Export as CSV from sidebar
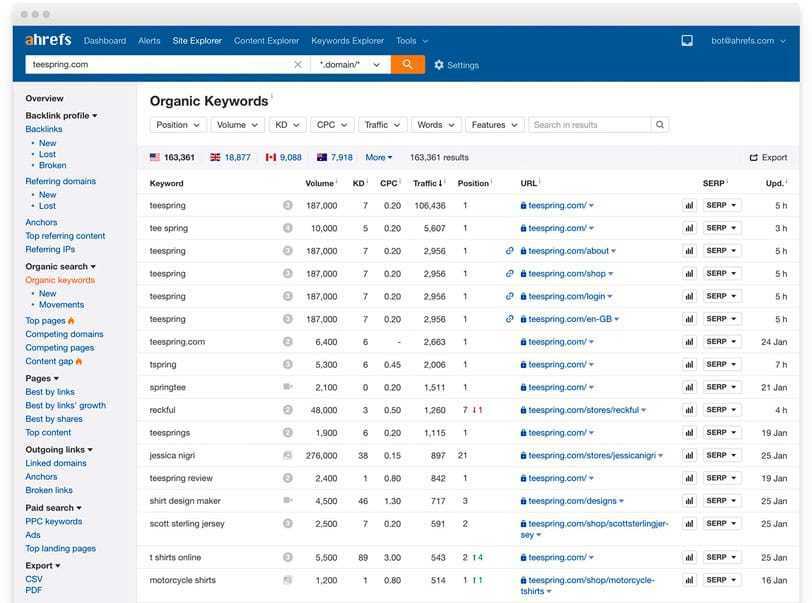 [x=34, y=579]
